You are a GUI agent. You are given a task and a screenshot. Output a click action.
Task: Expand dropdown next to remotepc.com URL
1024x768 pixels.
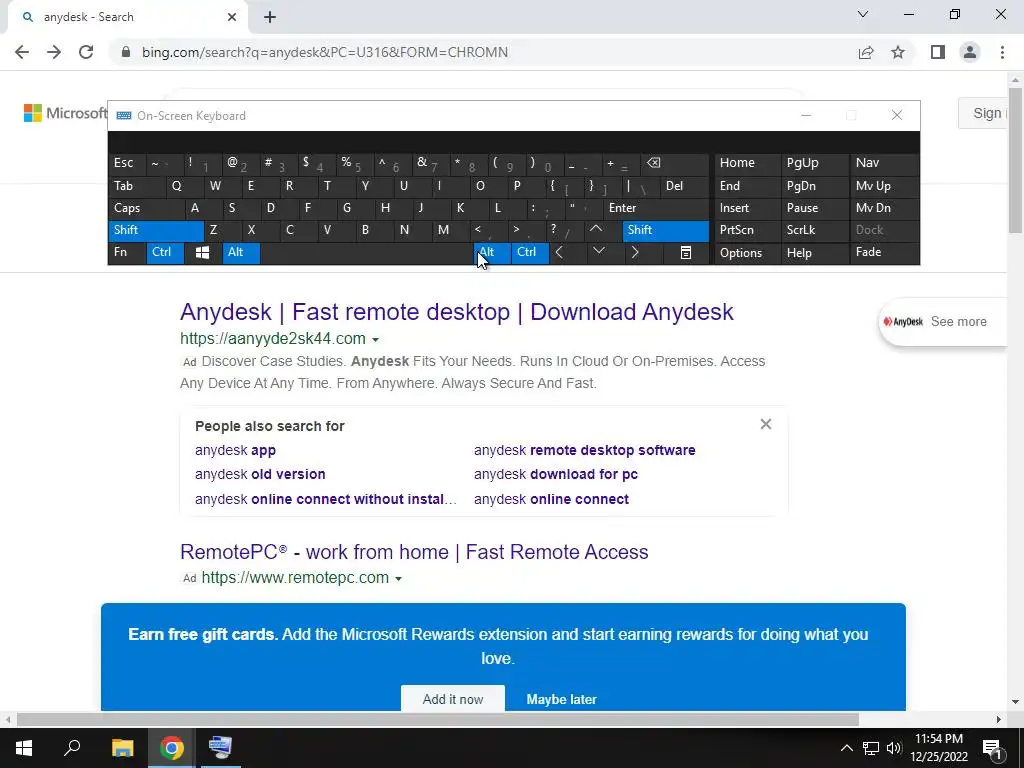(398, 579)
